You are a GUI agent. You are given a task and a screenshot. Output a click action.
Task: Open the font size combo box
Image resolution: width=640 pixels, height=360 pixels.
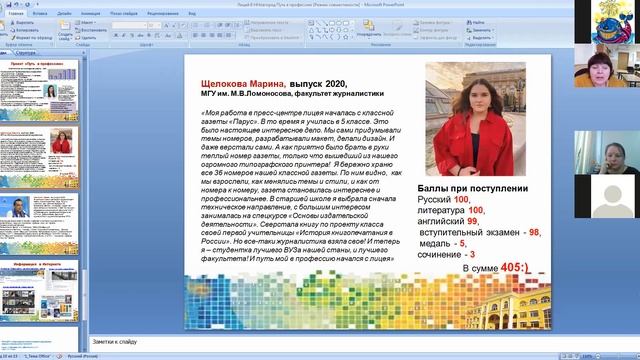tap(154, 25)
